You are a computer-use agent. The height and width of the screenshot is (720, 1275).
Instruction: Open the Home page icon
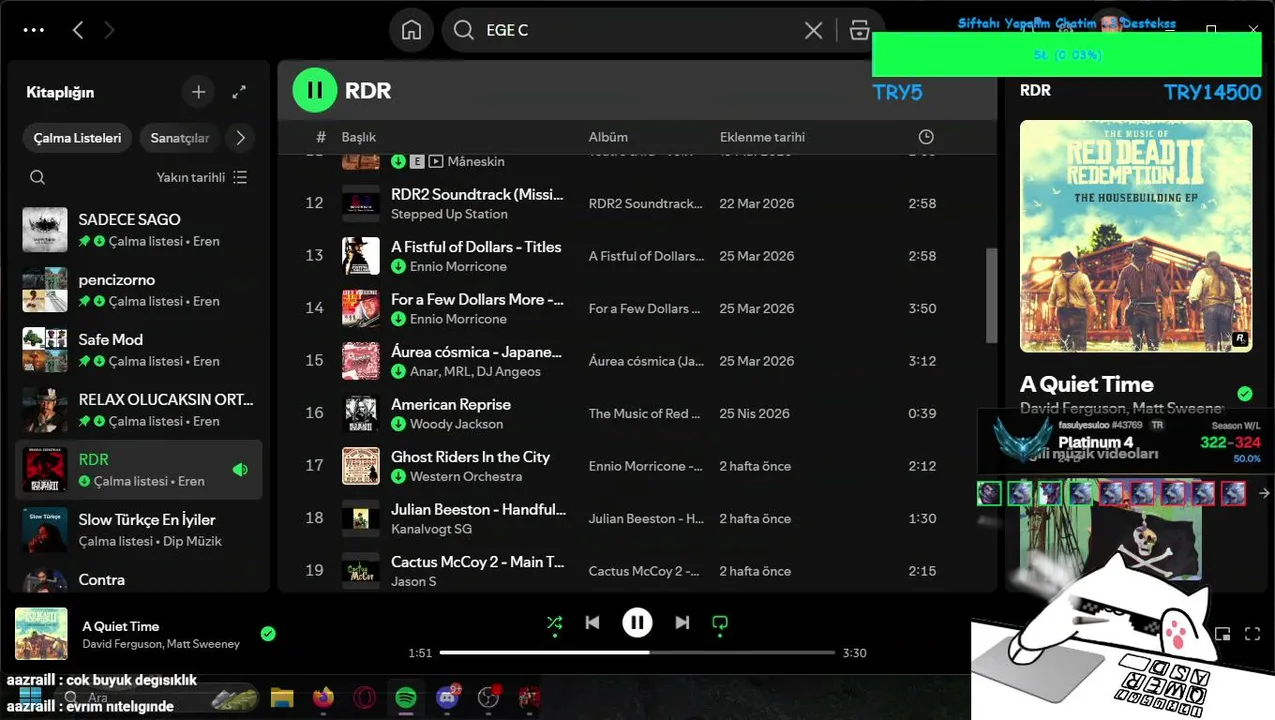click(411, 30)
